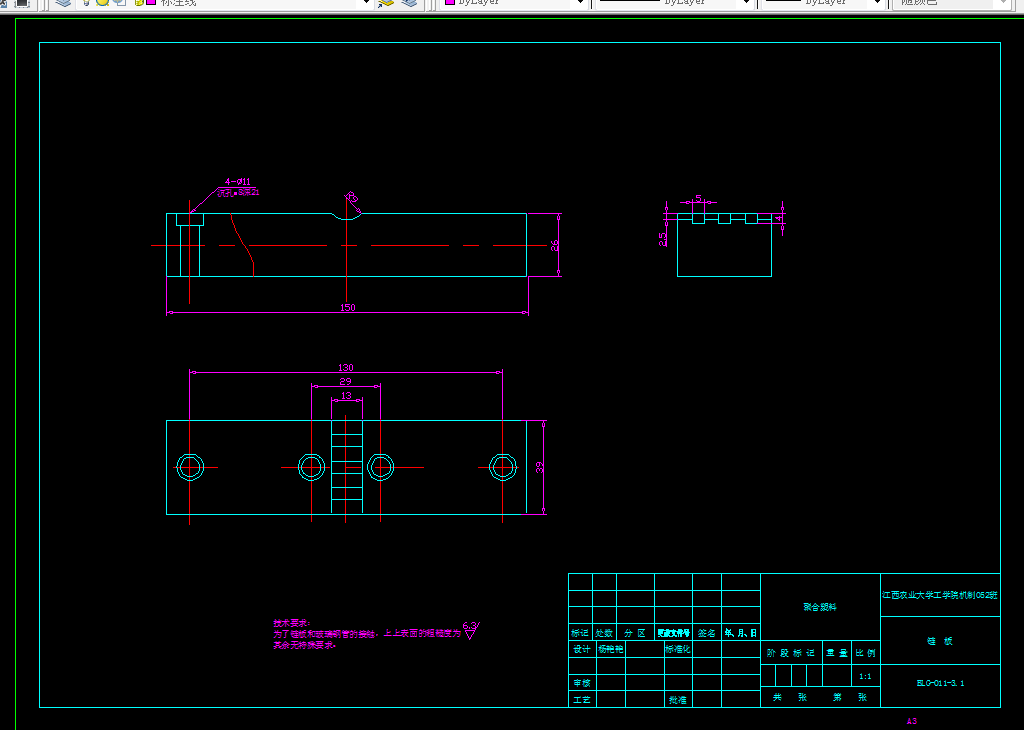1024x730 pixels.
Task: Select the 重量 title block cell
Action: point(837,653)
